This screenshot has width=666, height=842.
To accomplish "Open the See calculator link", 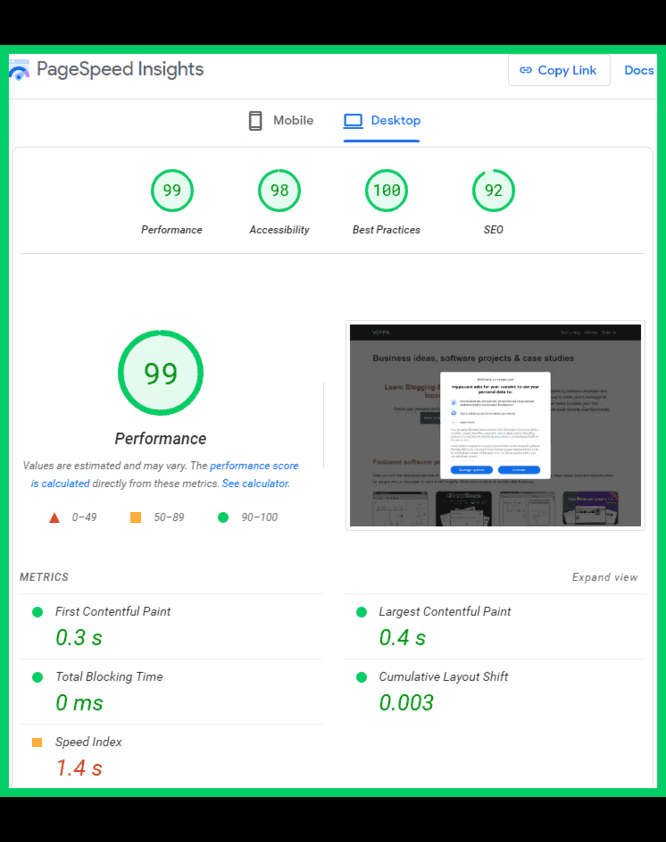I will 256,483.
